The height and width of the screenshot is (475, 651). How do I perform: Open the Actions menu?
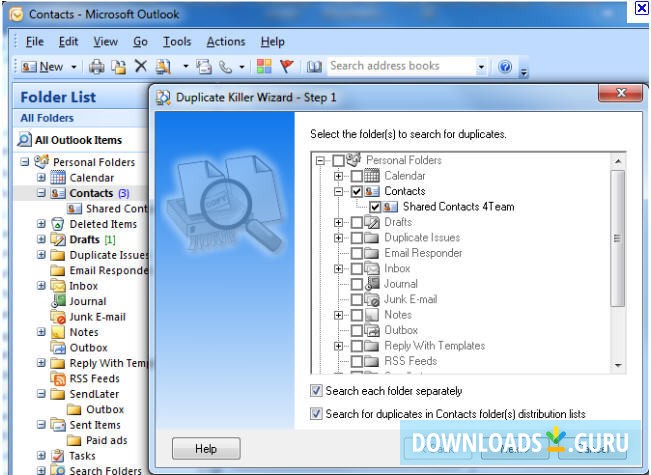226,42
